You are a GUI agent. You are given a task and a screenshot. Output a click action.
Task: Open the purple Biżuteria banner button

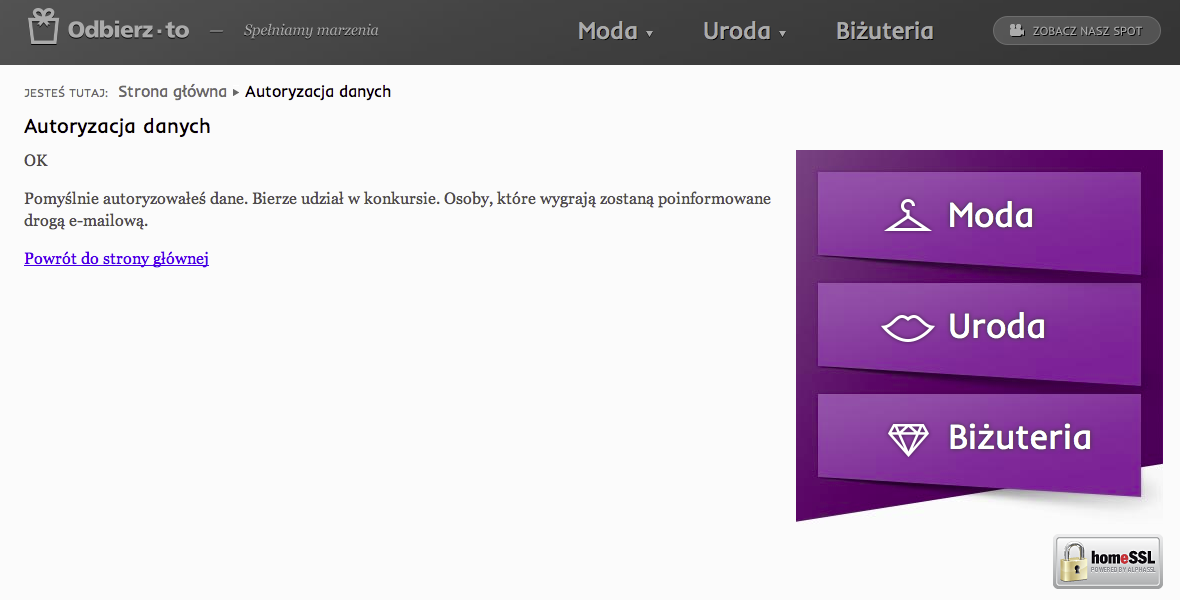(x=979, y=444)
